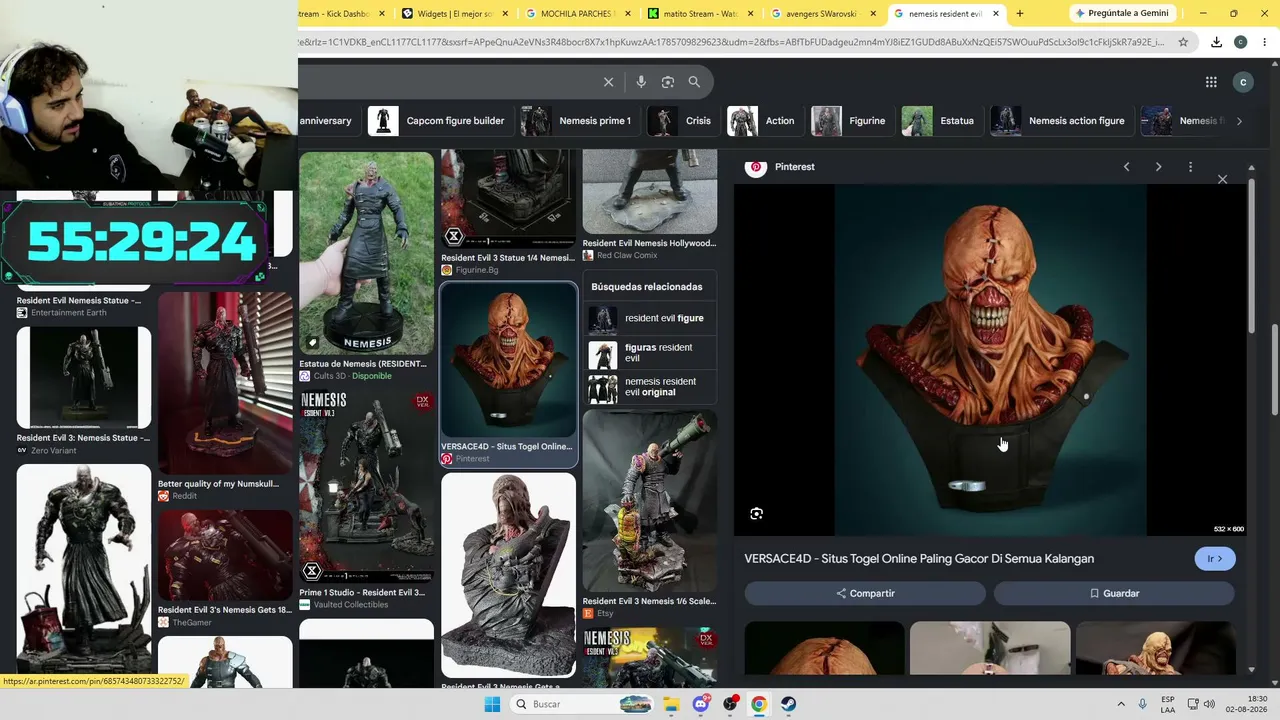Close the MOCHILA PARCHES browser tab

[x=628, y=14]
